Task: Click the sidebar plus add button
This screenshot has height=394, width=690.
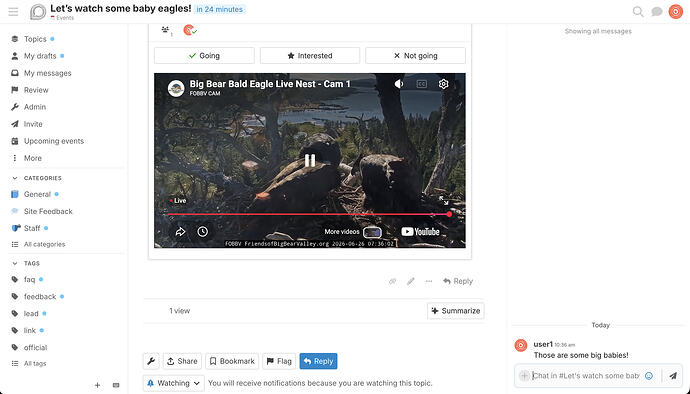Action: click(97, 385)
